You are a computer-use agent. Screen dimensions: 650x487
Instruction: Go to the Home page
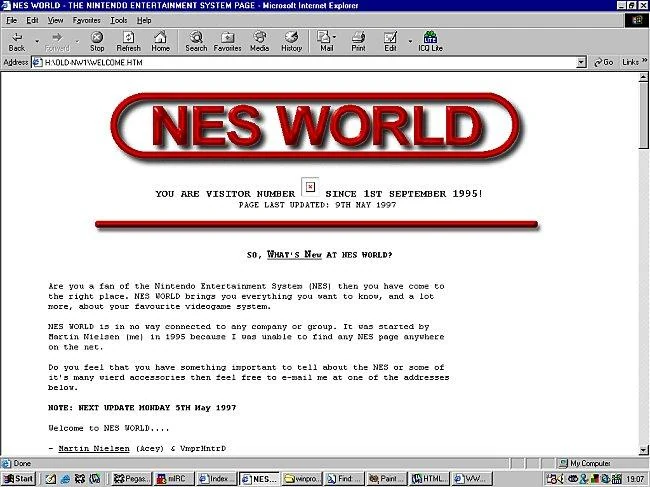click(160, 41)
